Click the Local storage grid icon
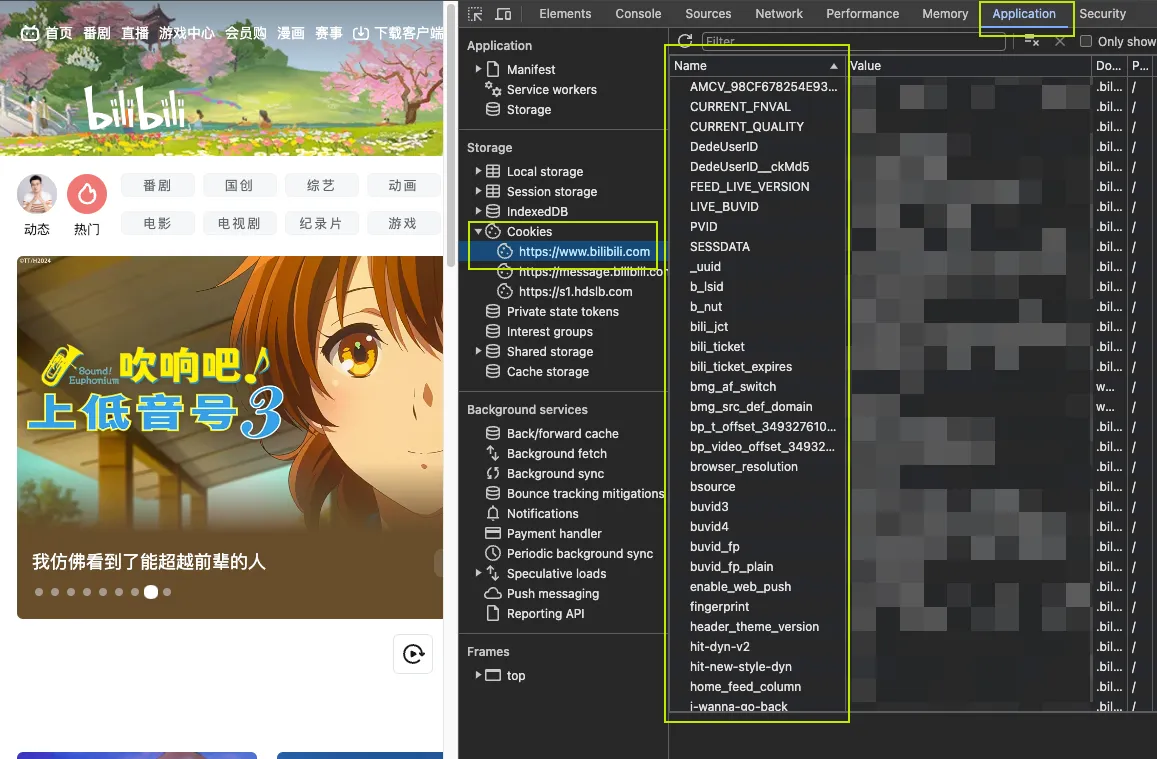This screenshot has height=759, width=1157. tap(493, 171)
